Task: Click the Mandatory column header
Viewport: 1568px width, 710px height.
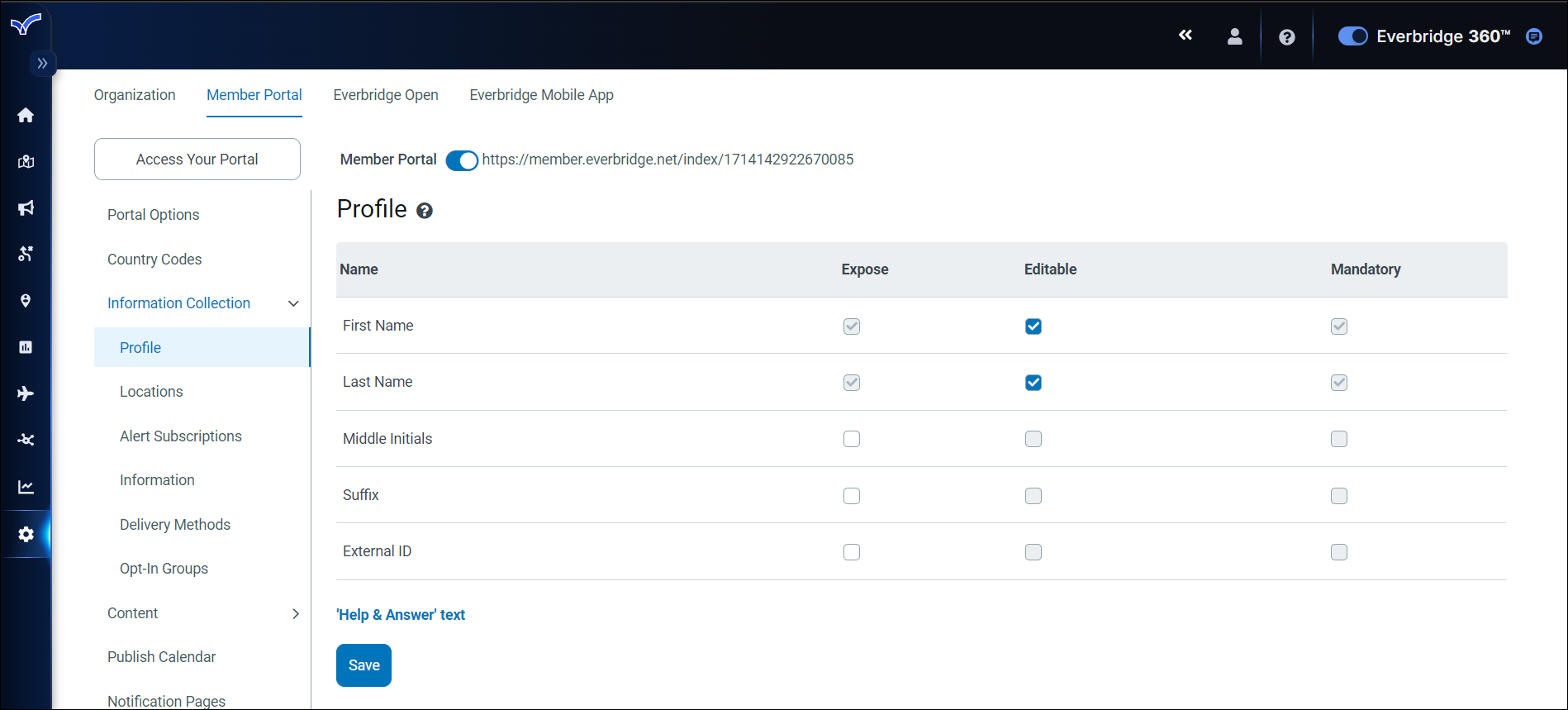Action: coord(1366,269)
